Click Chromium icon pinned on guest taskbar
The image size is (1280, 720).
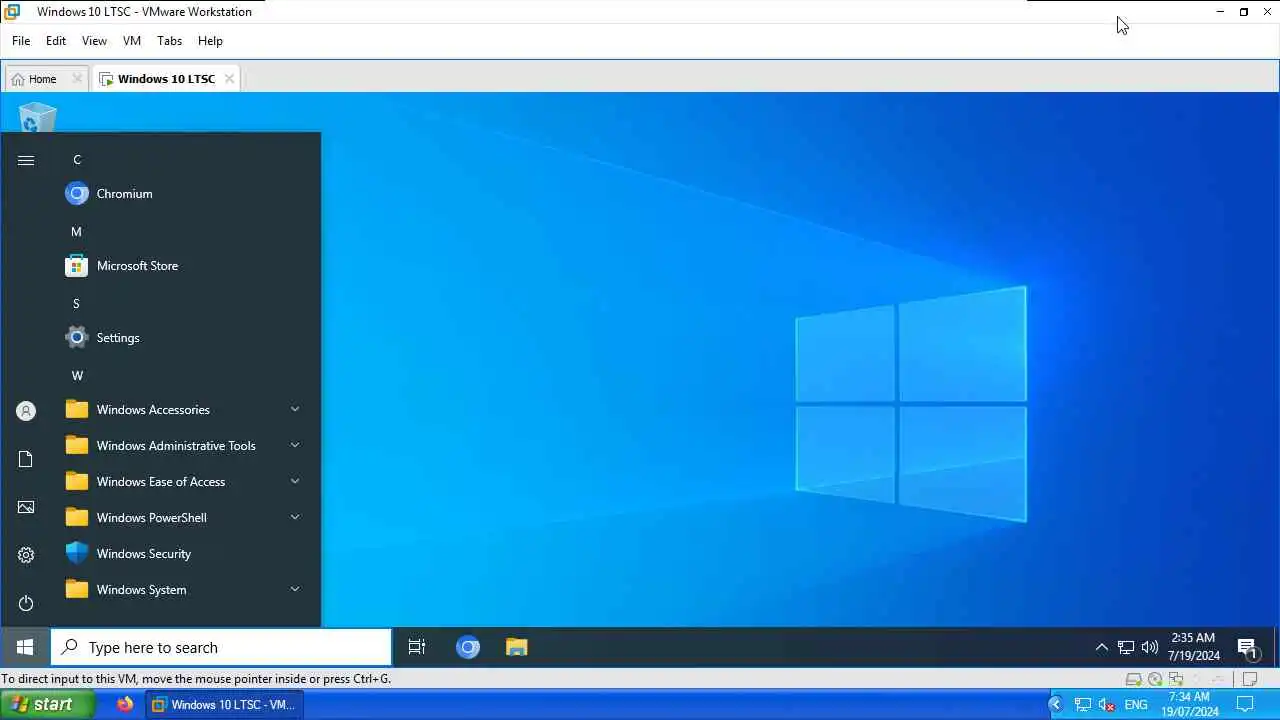tap(468, 647)
